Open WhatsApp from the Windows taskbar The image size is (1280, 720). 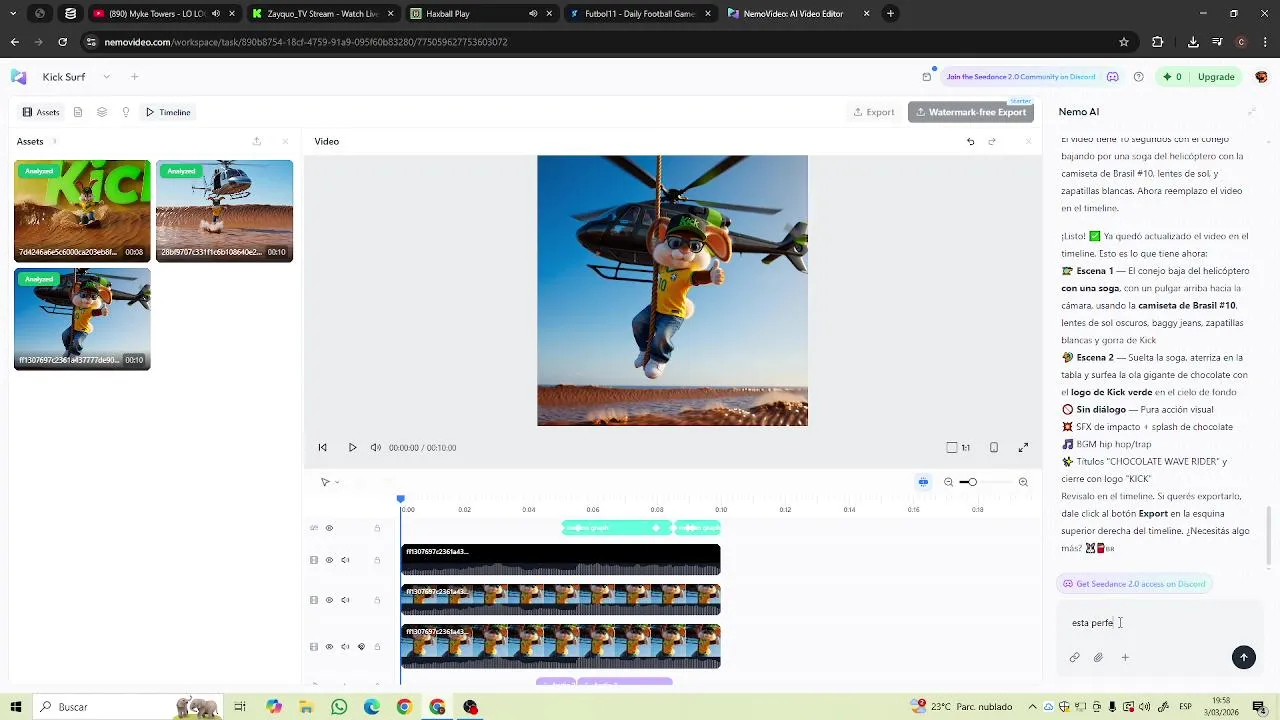(x=339, y=707)
